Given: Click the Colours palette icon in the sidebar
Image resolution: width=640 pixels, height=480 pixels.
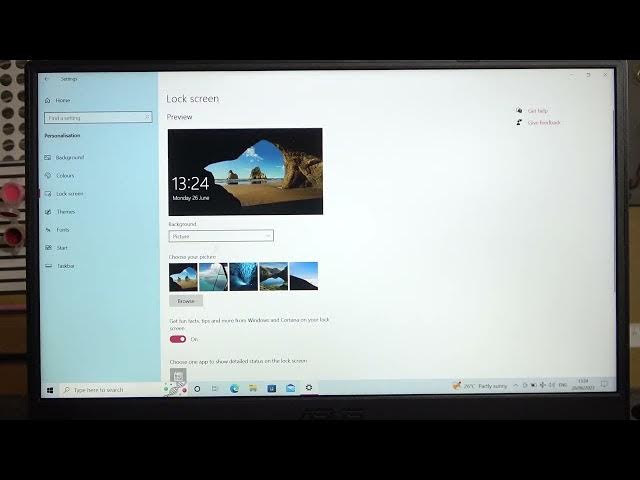Looking at the screenshot, I should click(x=48, y=176).
